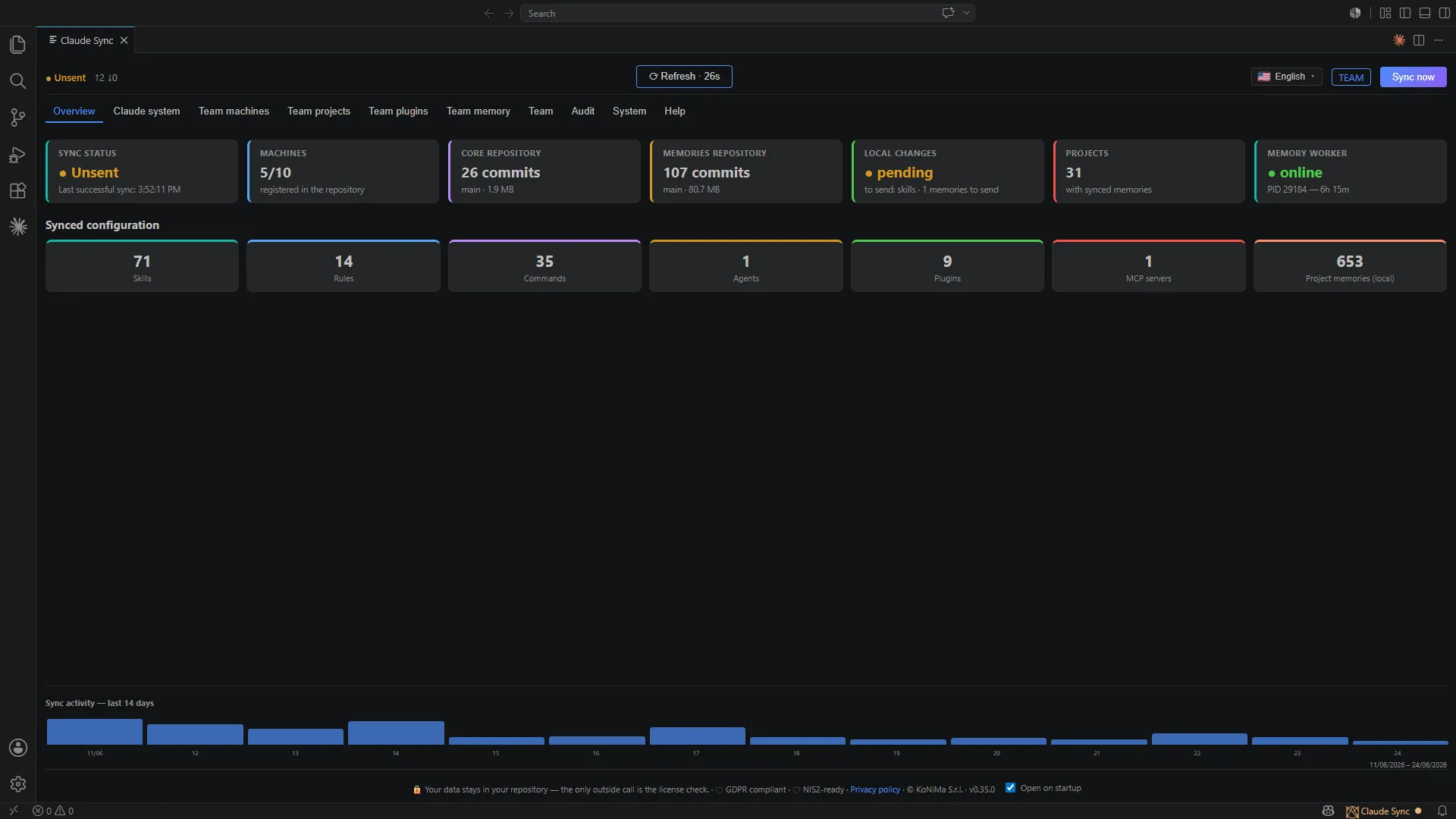Click the 1 MCP servers tile
This screenshot has width=1456, height=819.
(1149, 266)
